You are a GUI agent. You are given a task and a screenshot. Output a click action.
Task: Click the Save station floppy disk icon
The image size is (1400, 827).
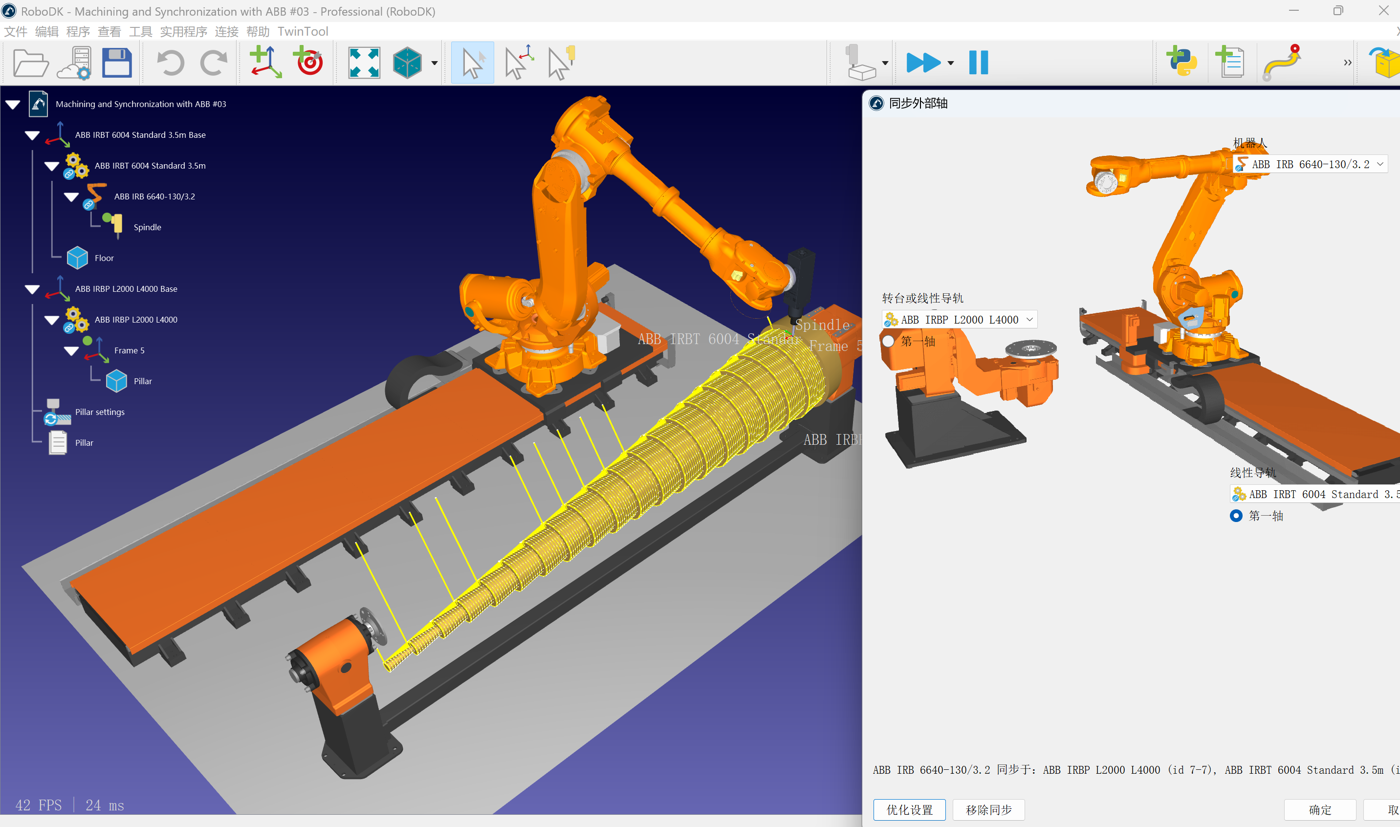[x=117, y=63]
